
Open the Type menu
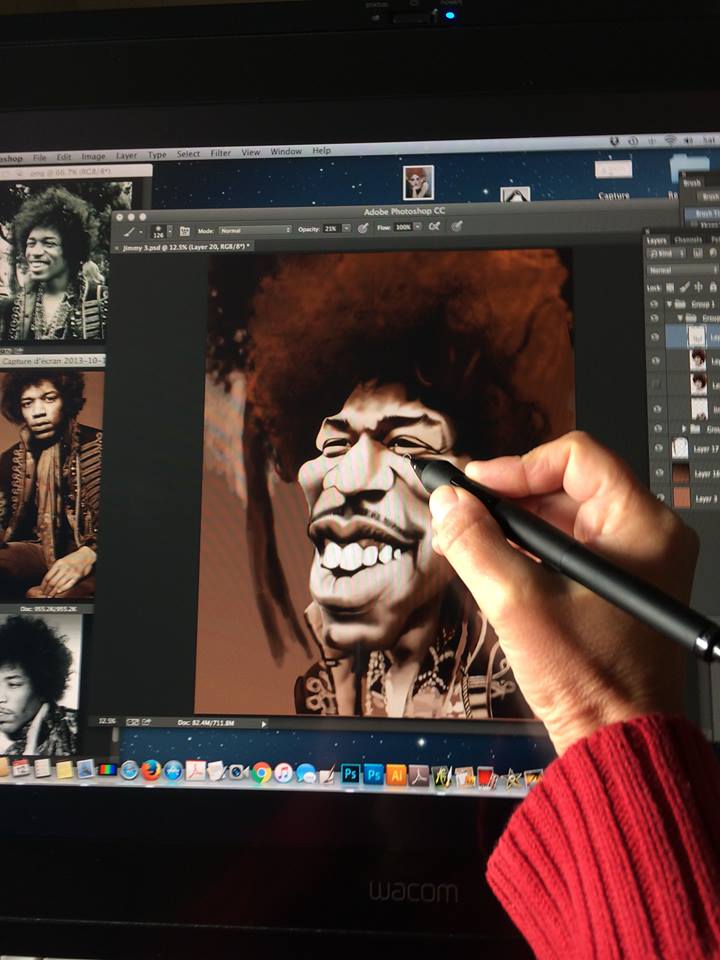click(x=157, y=155)
